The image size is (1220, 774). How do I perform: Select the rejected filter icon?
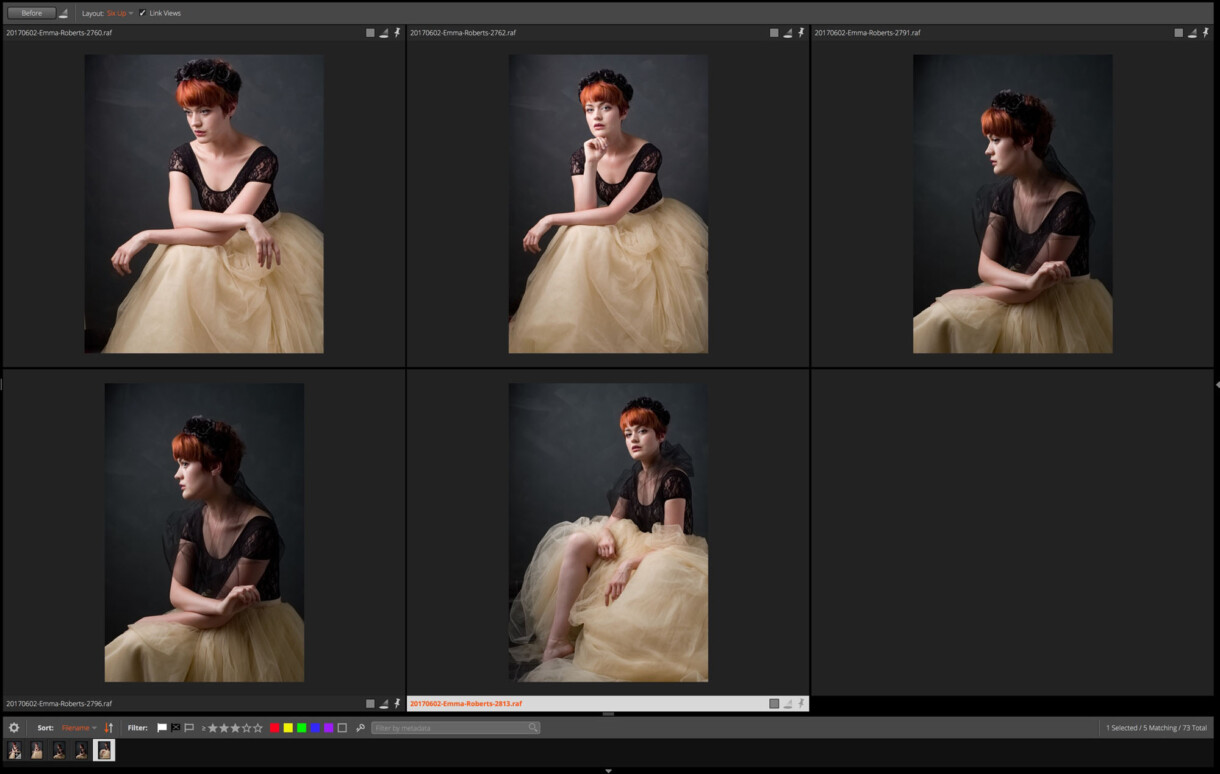pyautogui.click(x=174, y=727)
